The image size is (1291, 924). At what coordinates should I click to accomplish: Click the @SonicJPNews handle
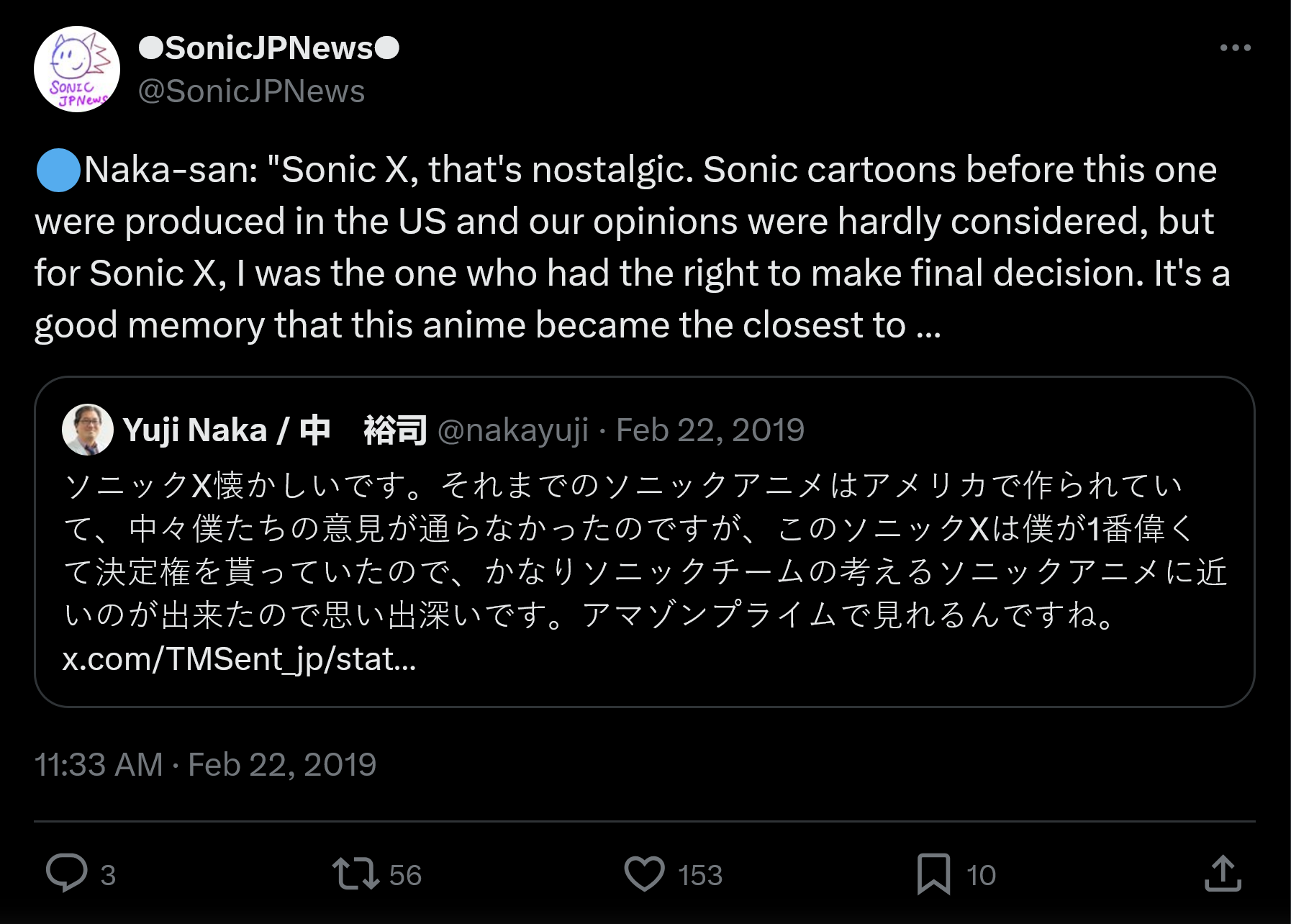click(251, 91)
